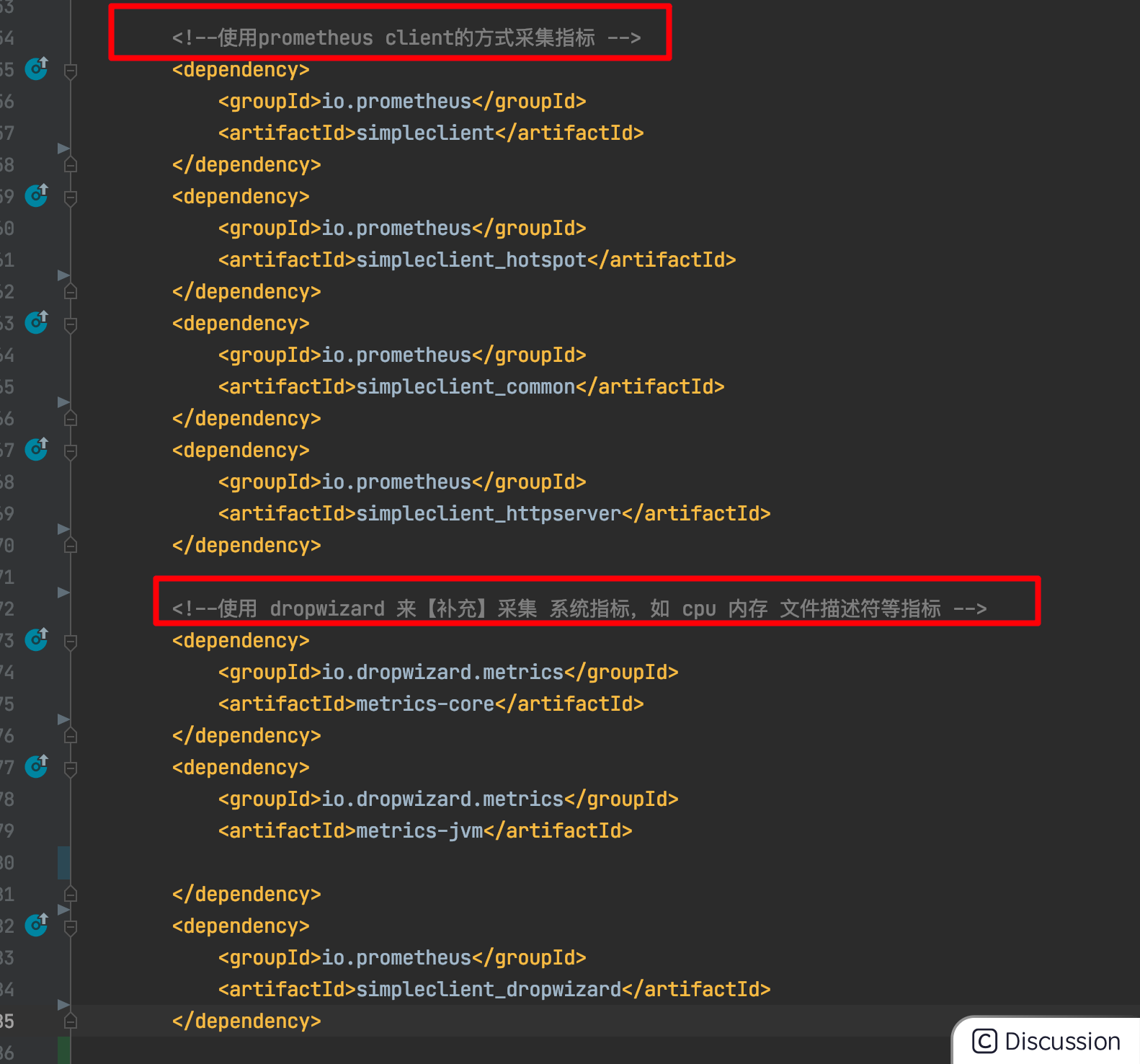
Task: Click gutter icon beside simpleclient_dropwizard dependency
Action: tap(37, 925)
